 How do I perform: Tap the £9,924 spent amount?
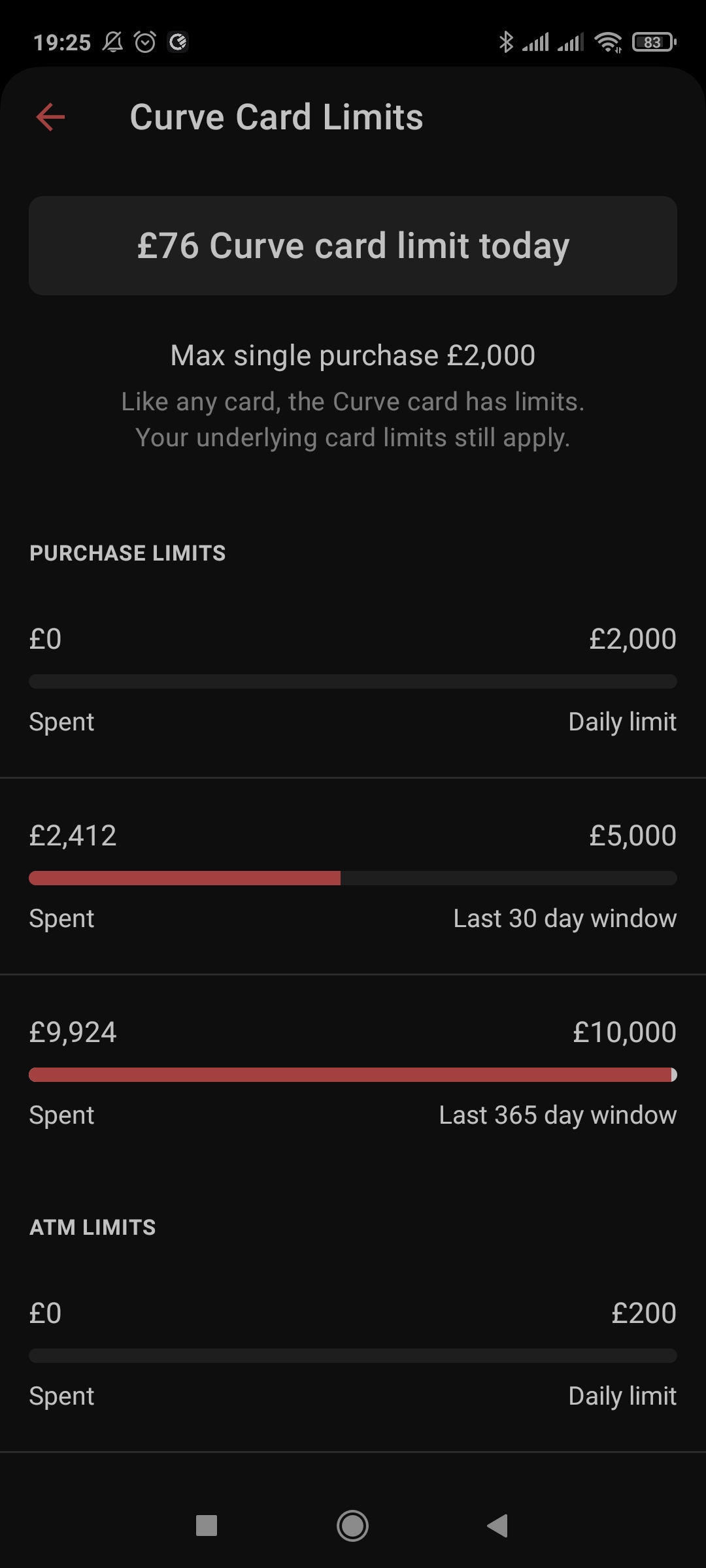[73, 1032]
